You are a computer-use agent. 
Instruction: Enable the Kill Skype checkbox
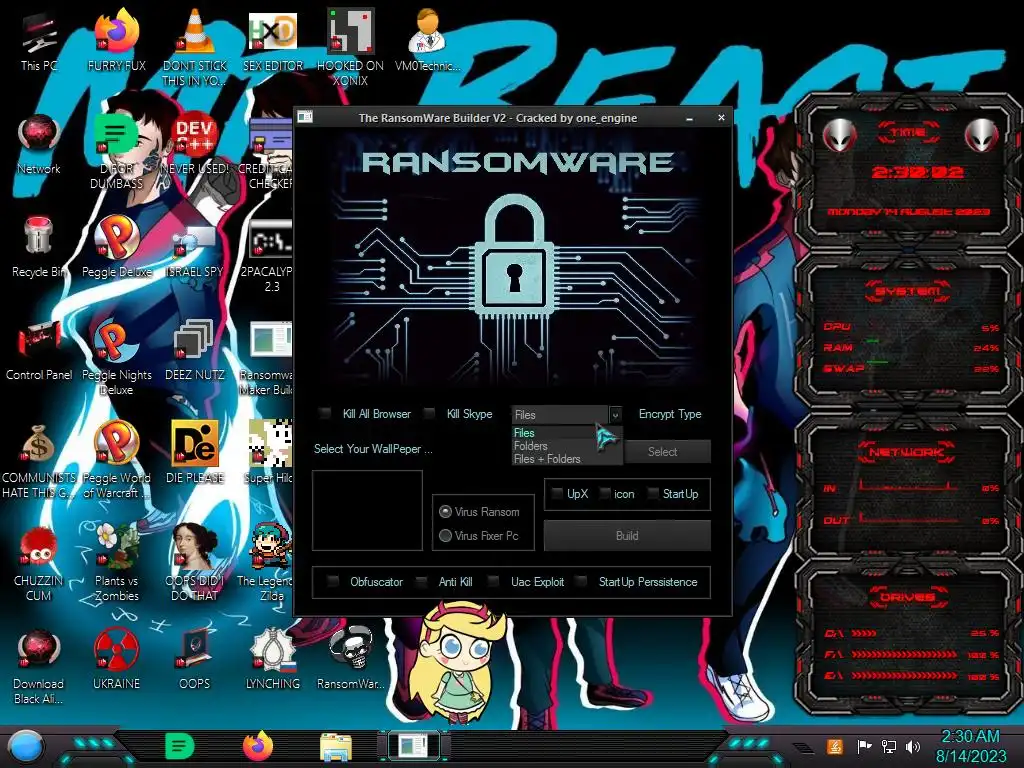pyautogui.click(x=429, y=413)
